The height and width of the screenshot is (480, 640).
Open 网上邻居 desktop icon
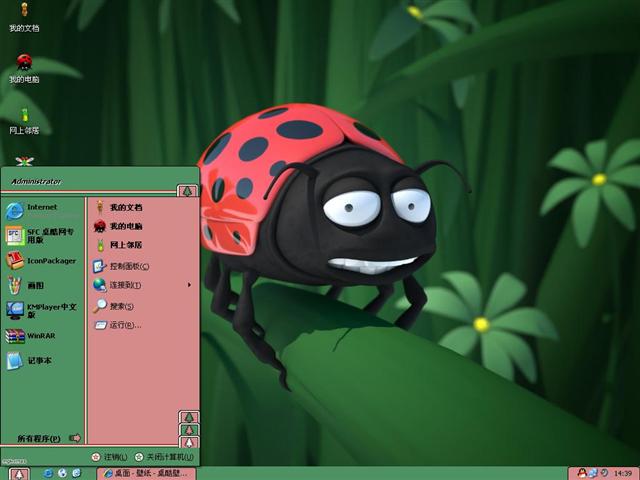[24, 120]
